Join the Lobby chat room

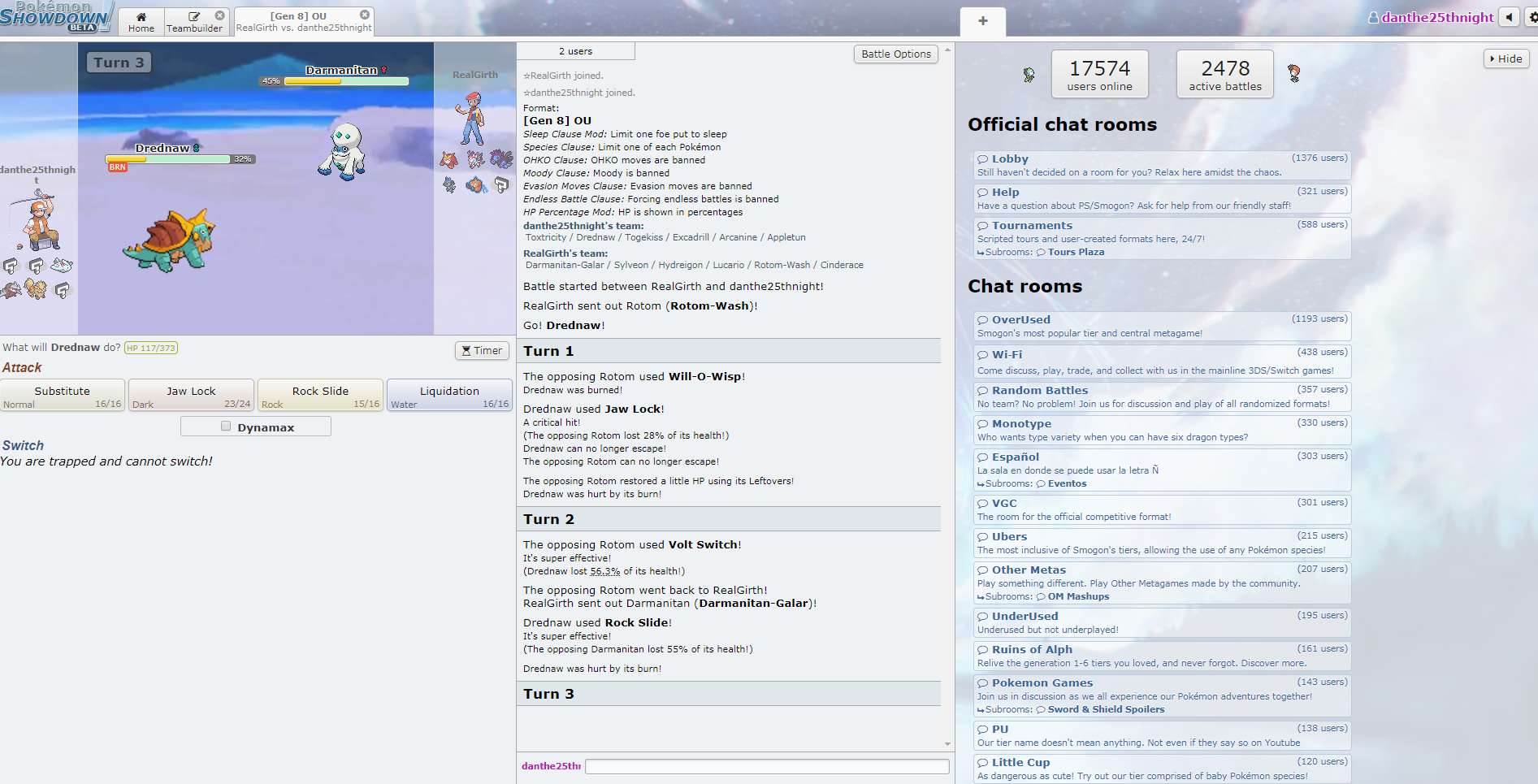coord(1162,165)
